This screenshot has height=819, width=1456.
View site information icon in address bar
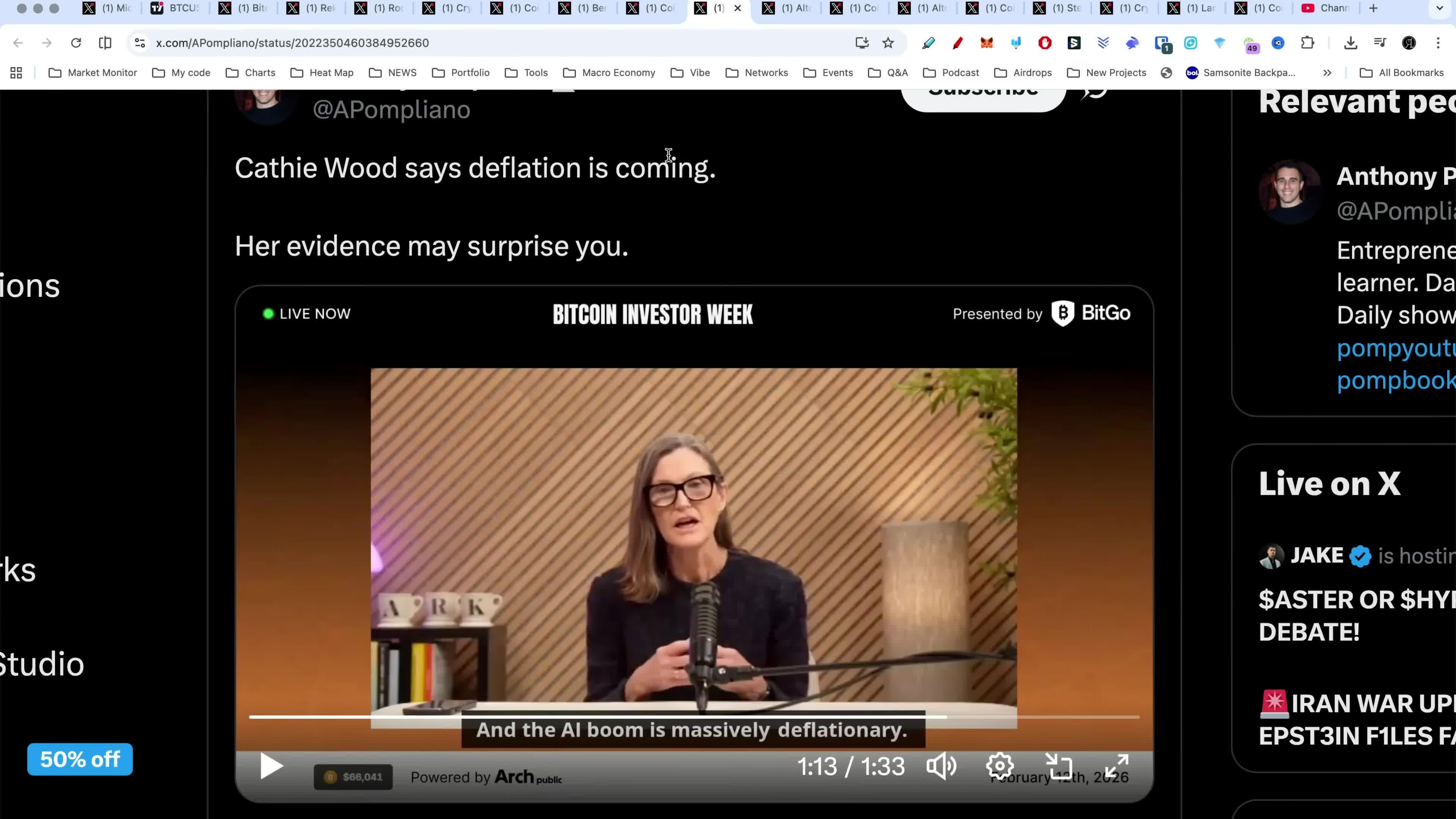tap(140, 43)
